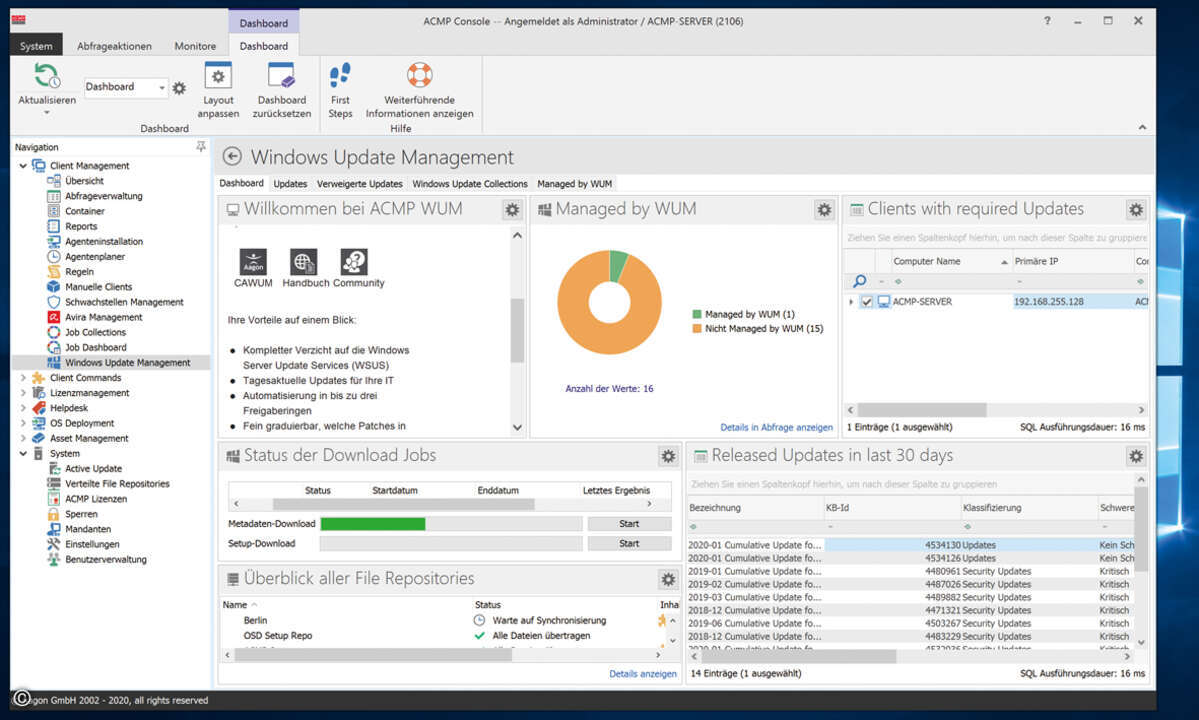Click Weiterführende Informationen anzeigen lifebuoy icon
This screenshot has width=1199, height=720.
[419, 75]
